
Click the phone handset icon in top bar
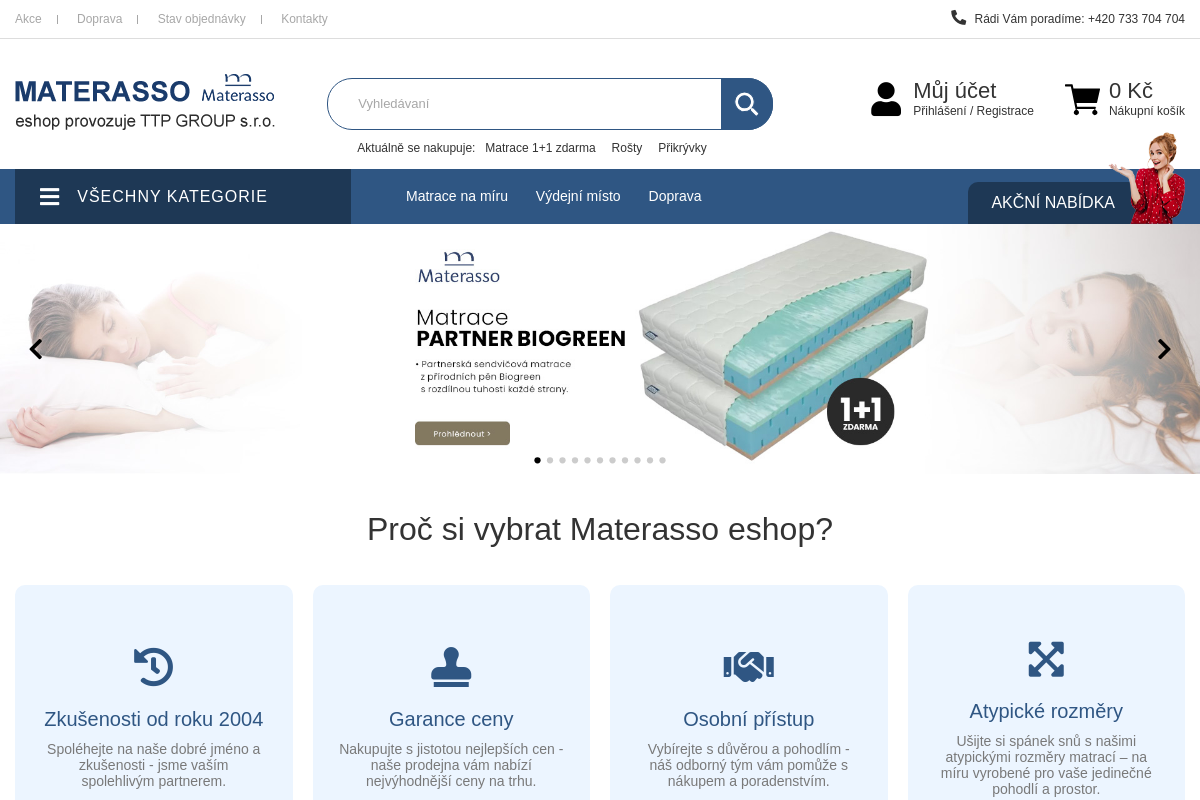[958, 17]
